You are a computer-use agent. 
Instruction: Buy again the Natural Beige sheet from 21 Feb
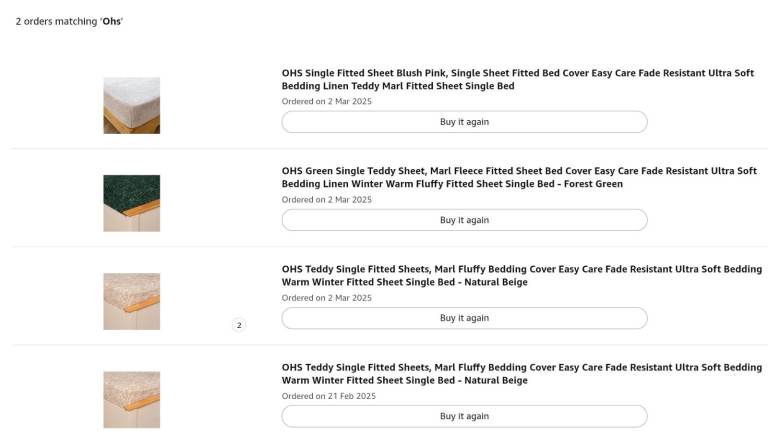coord(464,416)
